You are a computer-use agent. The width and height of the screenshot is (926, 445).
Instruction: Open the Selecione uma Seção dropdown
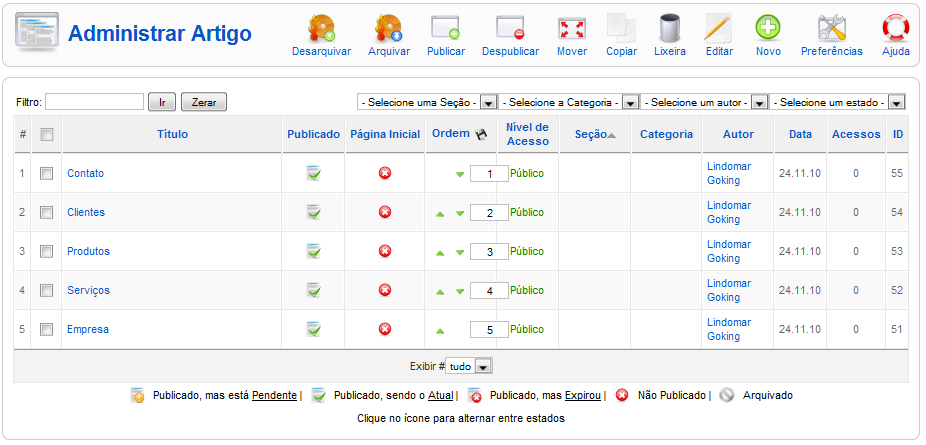tap(426, 103)
